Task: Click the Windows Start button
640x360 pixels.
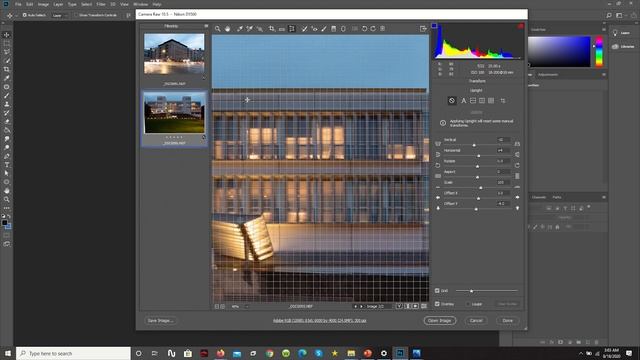Action: coord(7,353)
